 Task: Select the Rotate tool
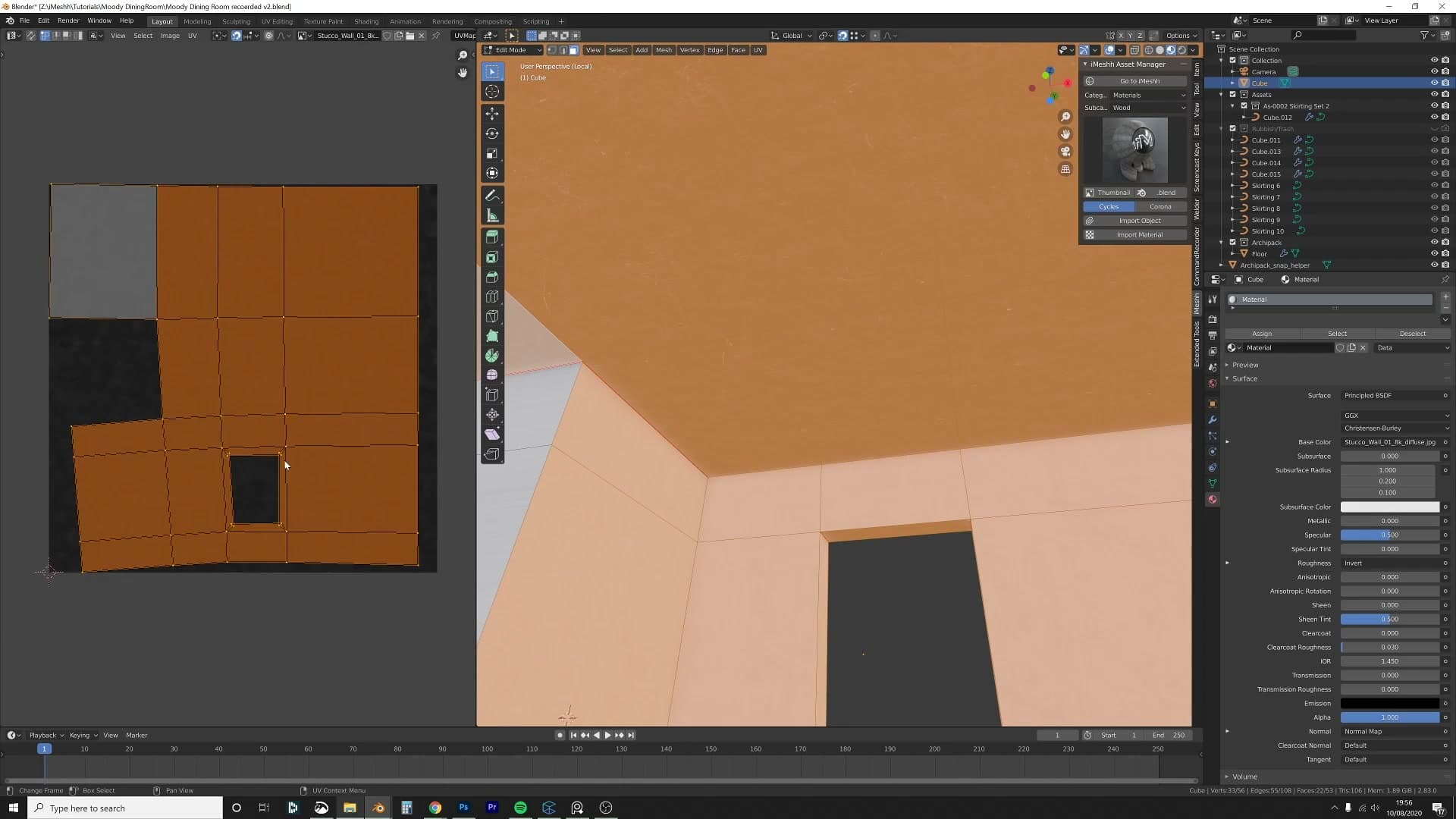(492, 133)
